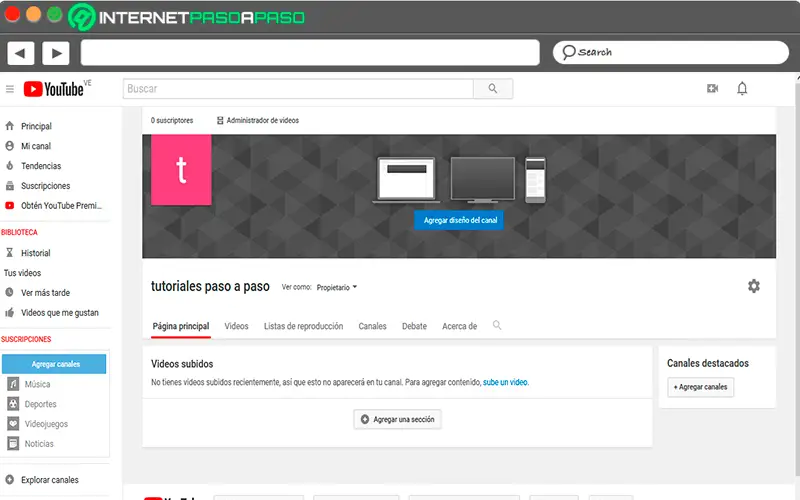Click the browser address bar

tap(310, 53)
